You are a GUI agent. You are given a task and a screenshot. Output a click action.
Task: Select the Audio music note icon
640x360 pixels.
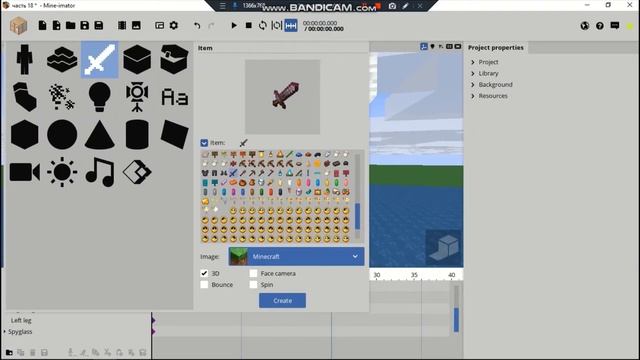click(100, 172)
